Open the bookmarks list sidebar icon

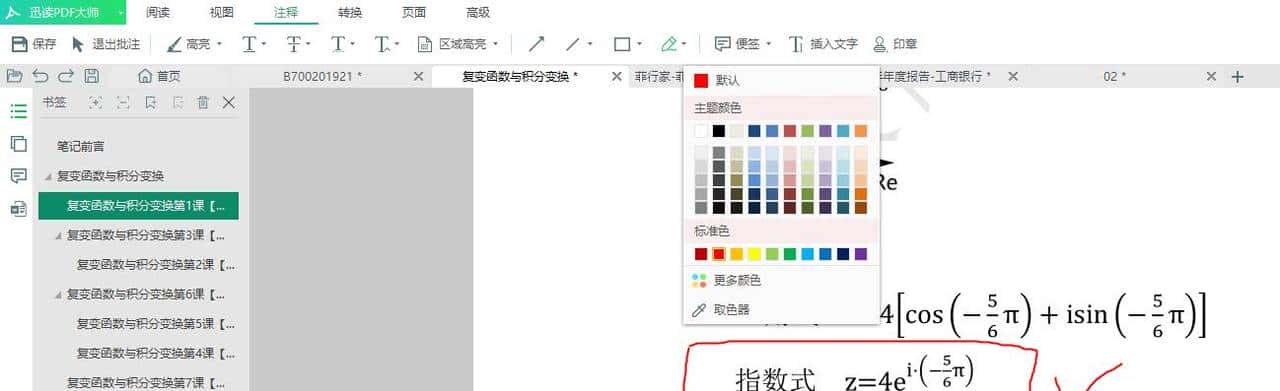(18, 111)
